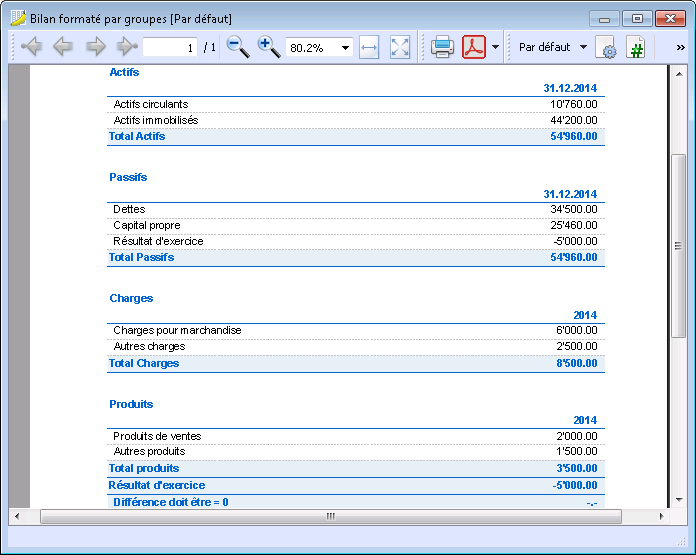Image resolution: width=696 pixels, height=555 pixels.
Task: Click the horizontal scrollbar thumb
Action: click(331, 516)
